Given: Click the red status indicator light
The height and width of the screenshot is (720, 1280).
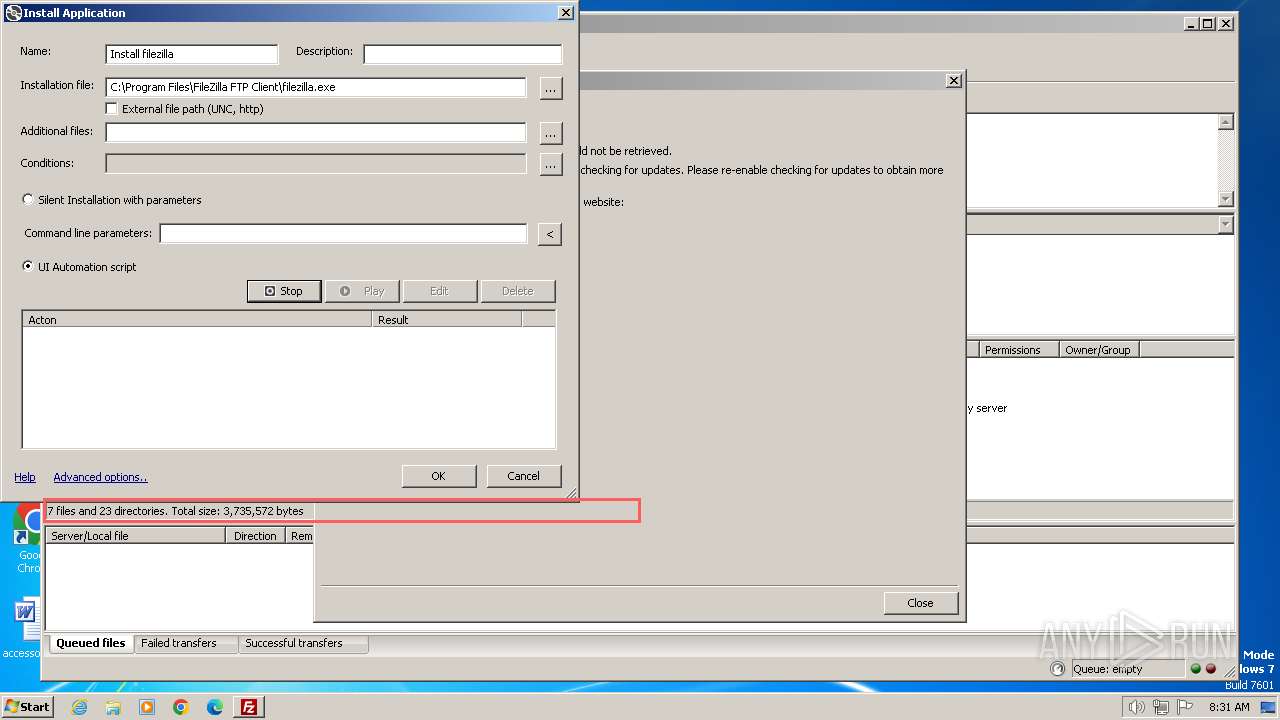Looking at the screenshot, I should click(1210, 669).
